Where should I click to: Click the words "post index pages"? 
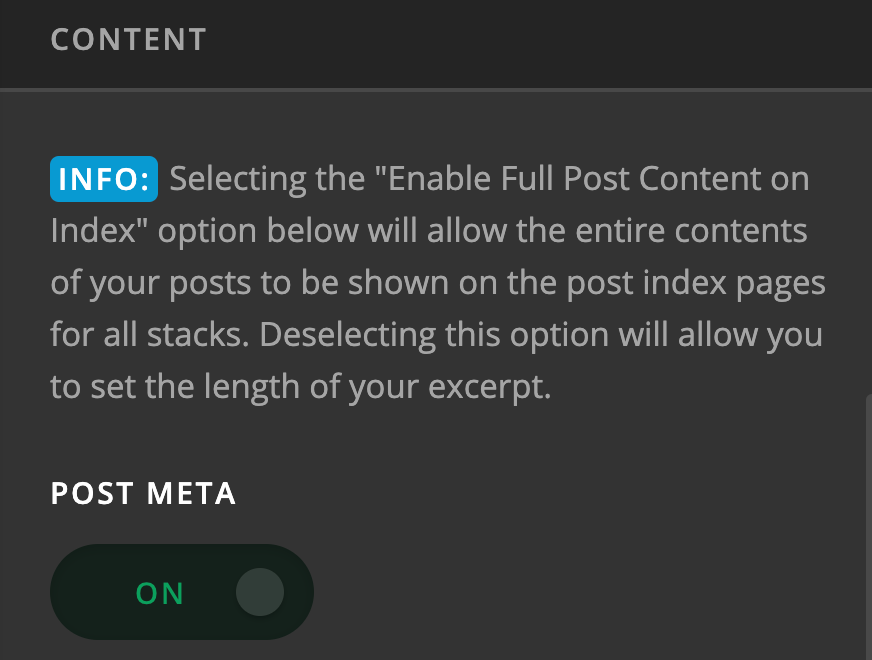point(696,284)
